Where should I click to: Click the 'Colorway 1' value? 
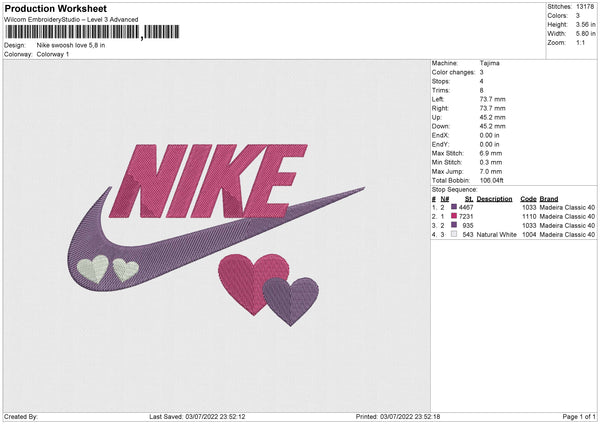(53, 54)
